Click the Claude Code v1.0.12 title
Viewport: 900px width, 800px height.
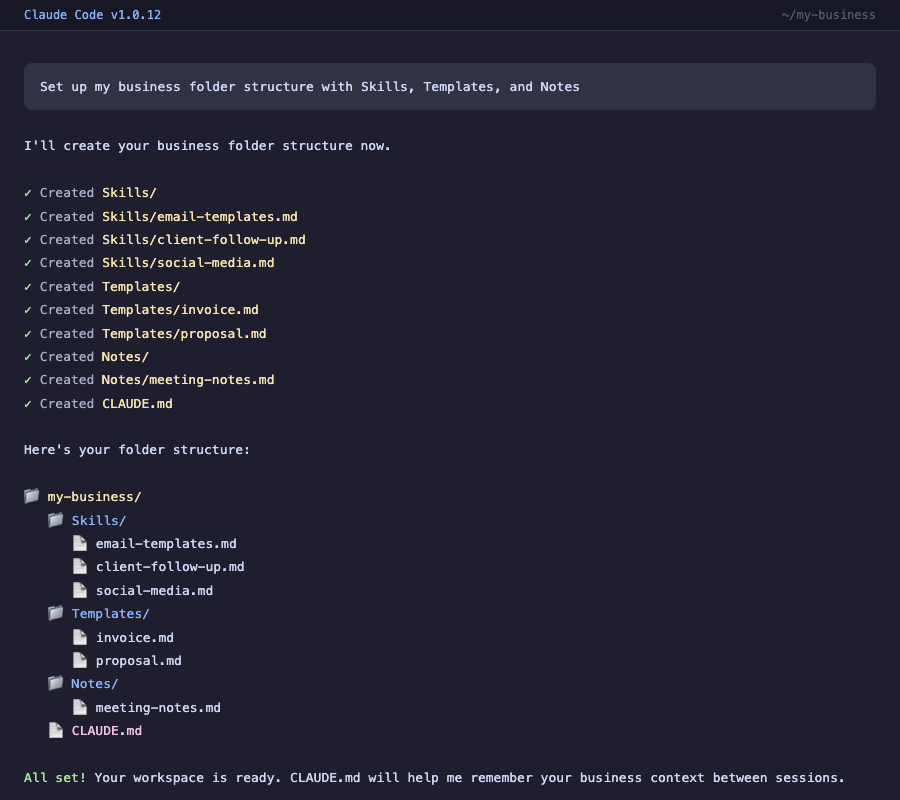pos(92,15)
